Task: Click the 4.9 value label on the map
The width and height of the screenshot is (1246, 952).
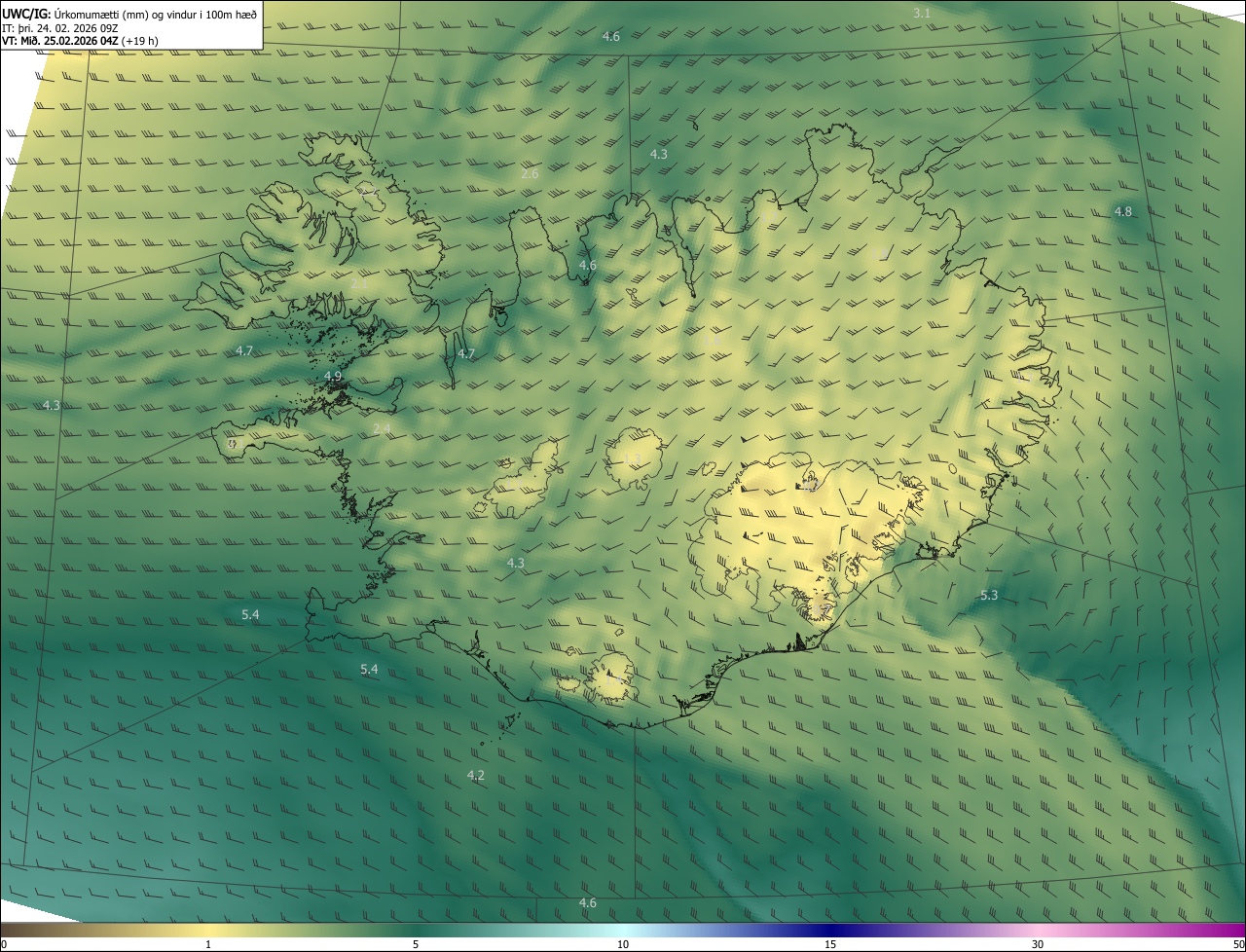Action: pos(333,376)
